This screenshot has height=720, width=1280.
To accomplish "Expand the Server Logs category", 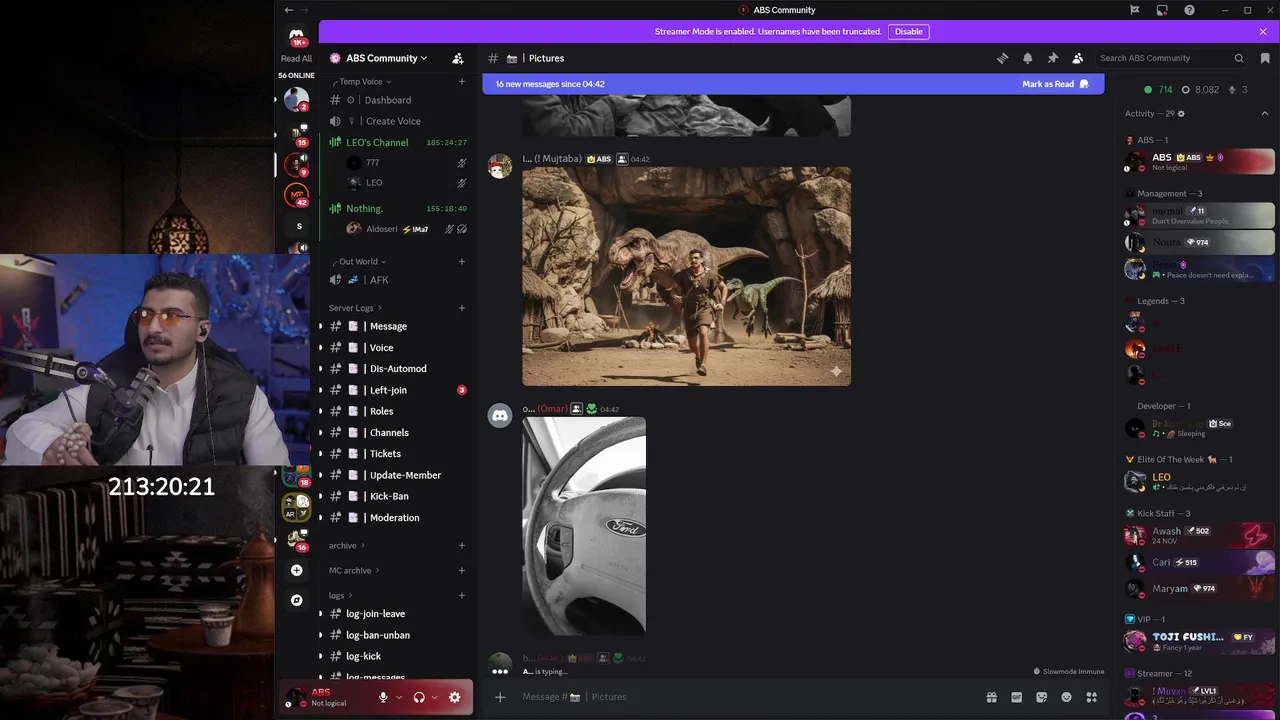I will point(355,308).
